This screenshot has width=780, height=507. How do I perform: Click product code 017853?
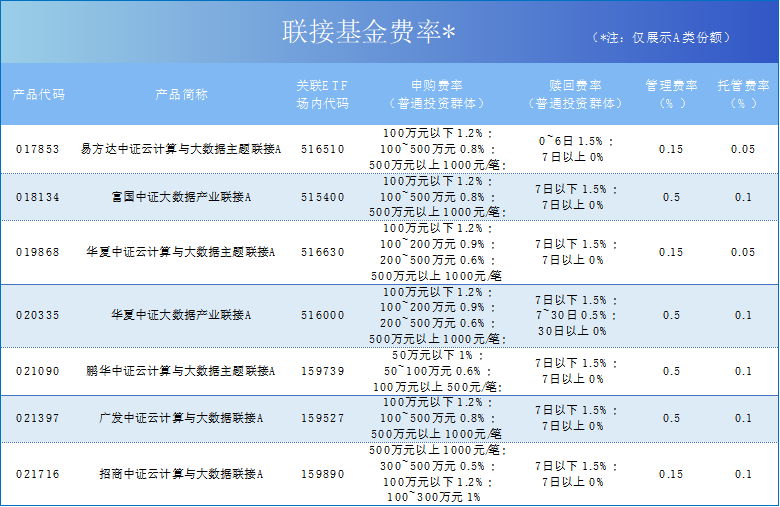[x=38, y=149]
